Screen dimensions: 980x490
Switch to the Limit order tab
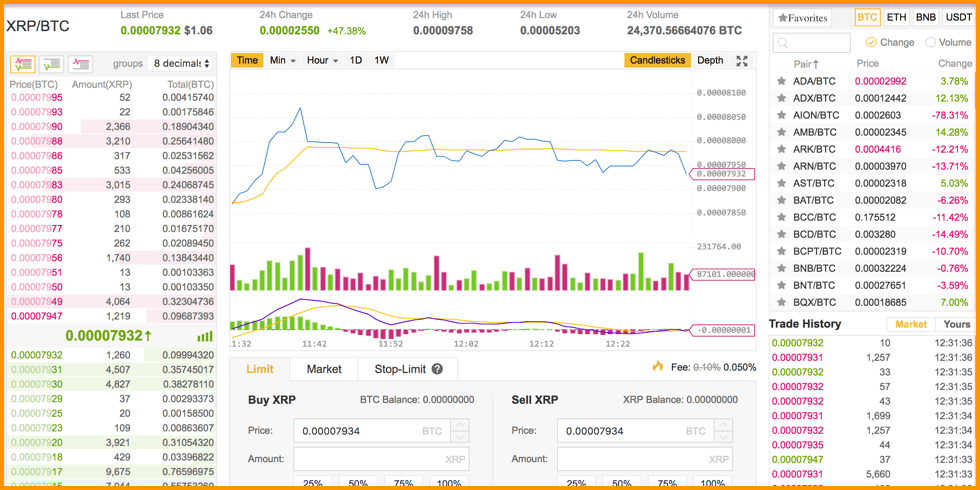pos(260,369)
